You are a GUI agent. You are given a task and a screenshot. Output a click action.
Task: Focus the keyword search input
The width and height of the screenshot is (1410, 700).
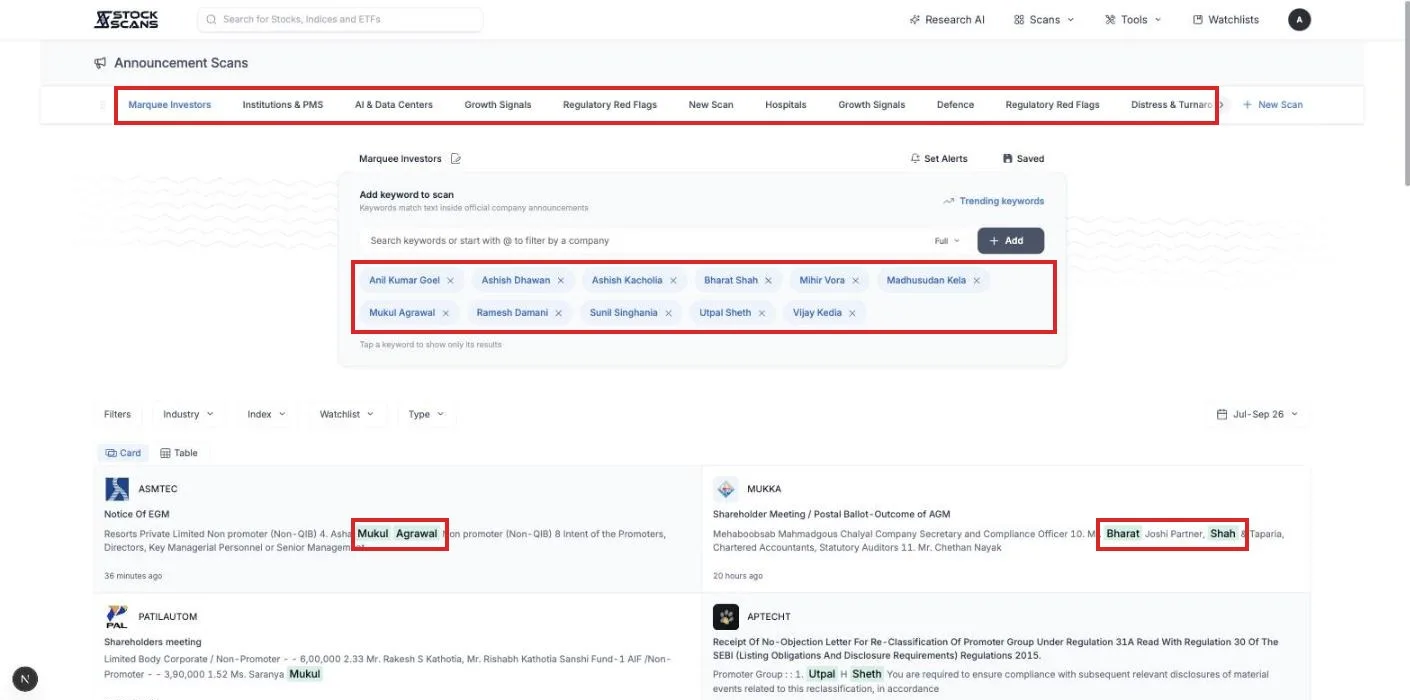644,241
